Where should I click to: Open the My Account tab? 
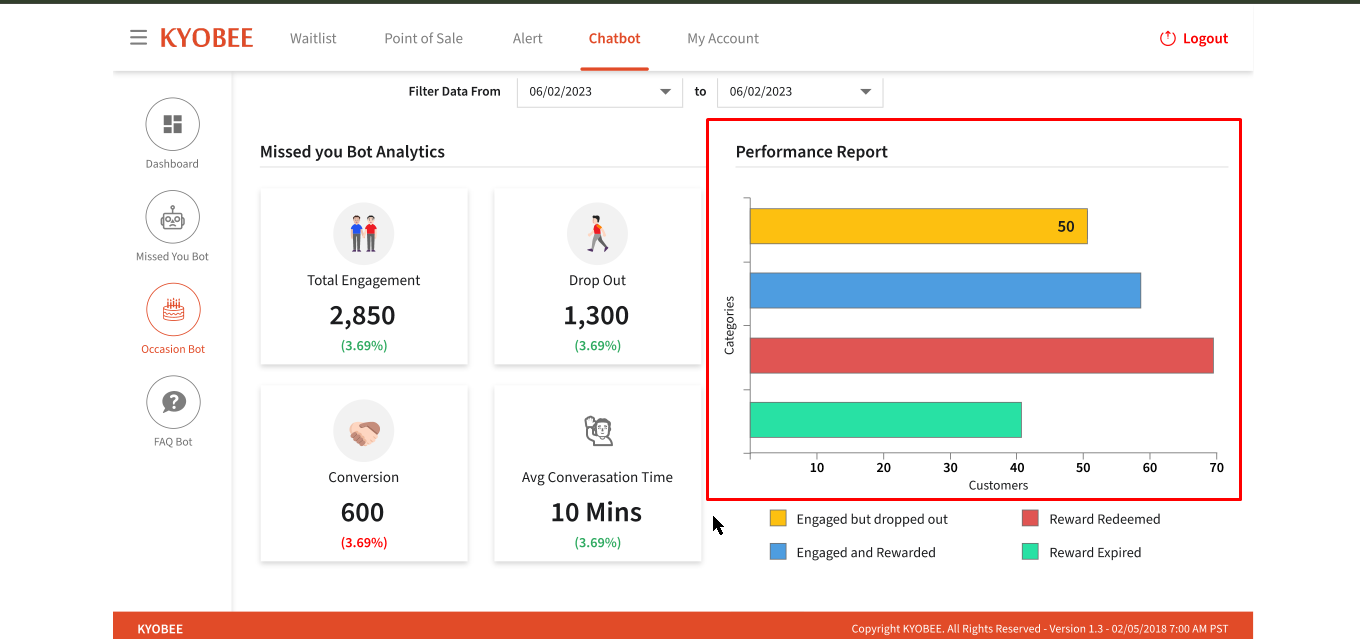[x=723, y=38]
